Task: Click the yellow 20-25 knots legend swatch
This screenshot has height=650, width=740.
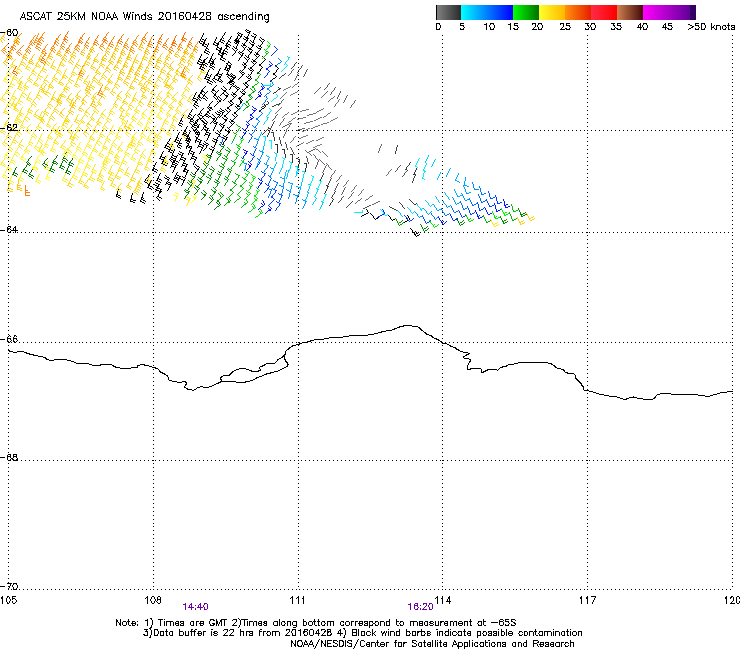Action: 552,12
